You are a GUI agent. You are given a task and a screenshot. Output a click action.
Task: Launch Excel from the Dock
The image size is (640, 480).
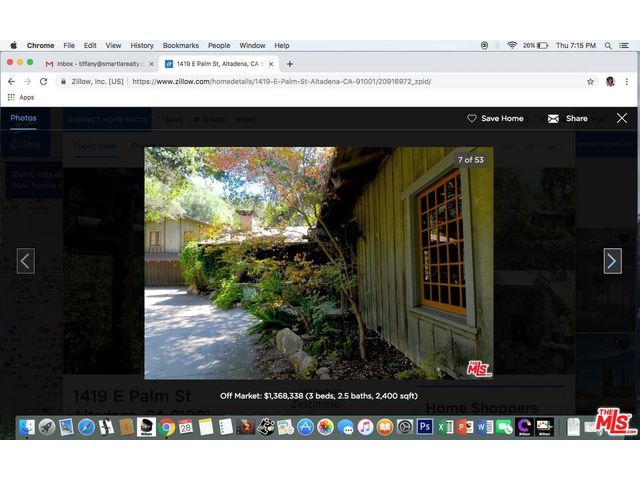coord(445,427)
